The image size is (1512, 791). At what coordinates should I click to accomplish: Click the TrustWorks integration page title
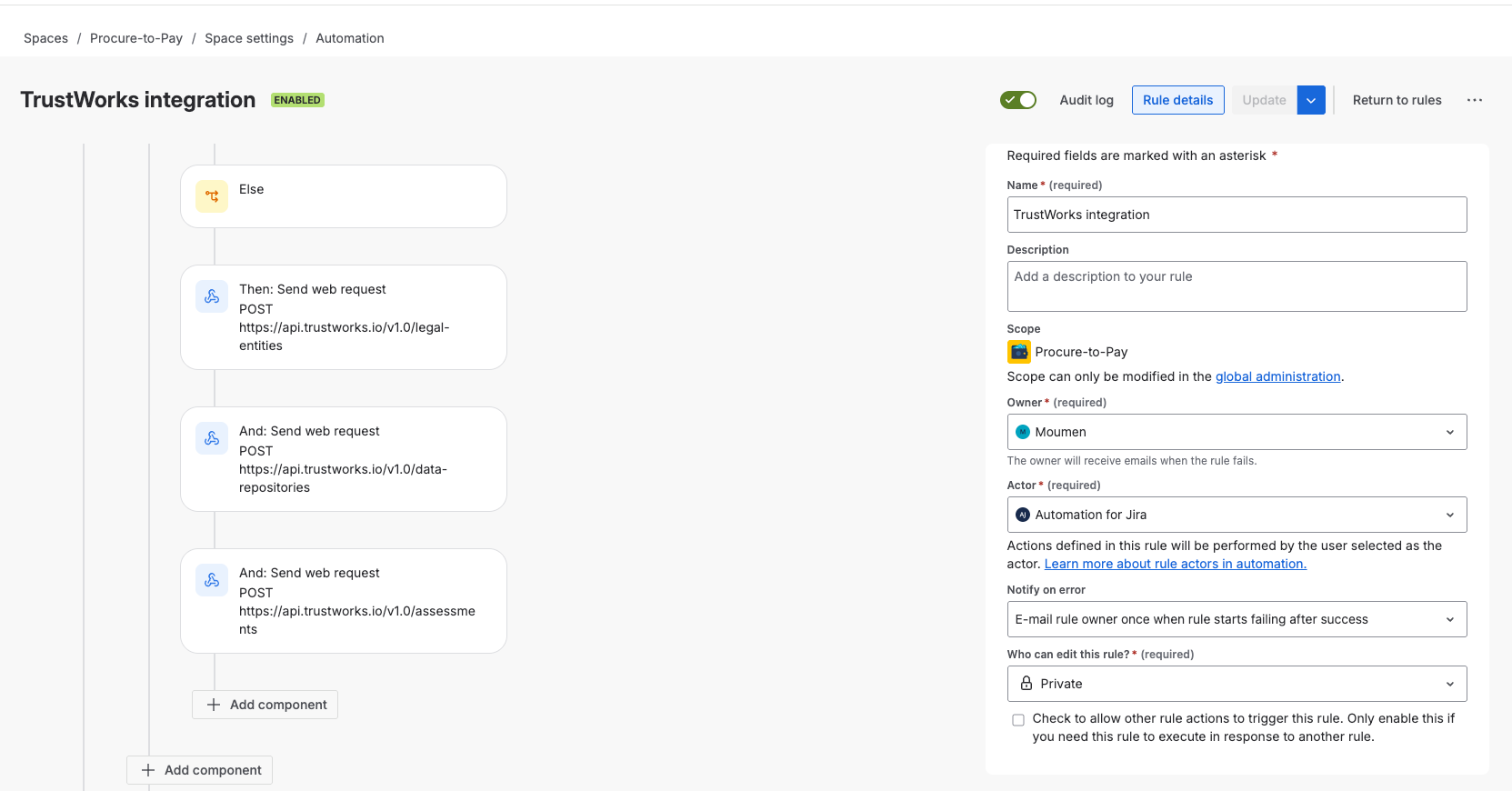(138, 100)
